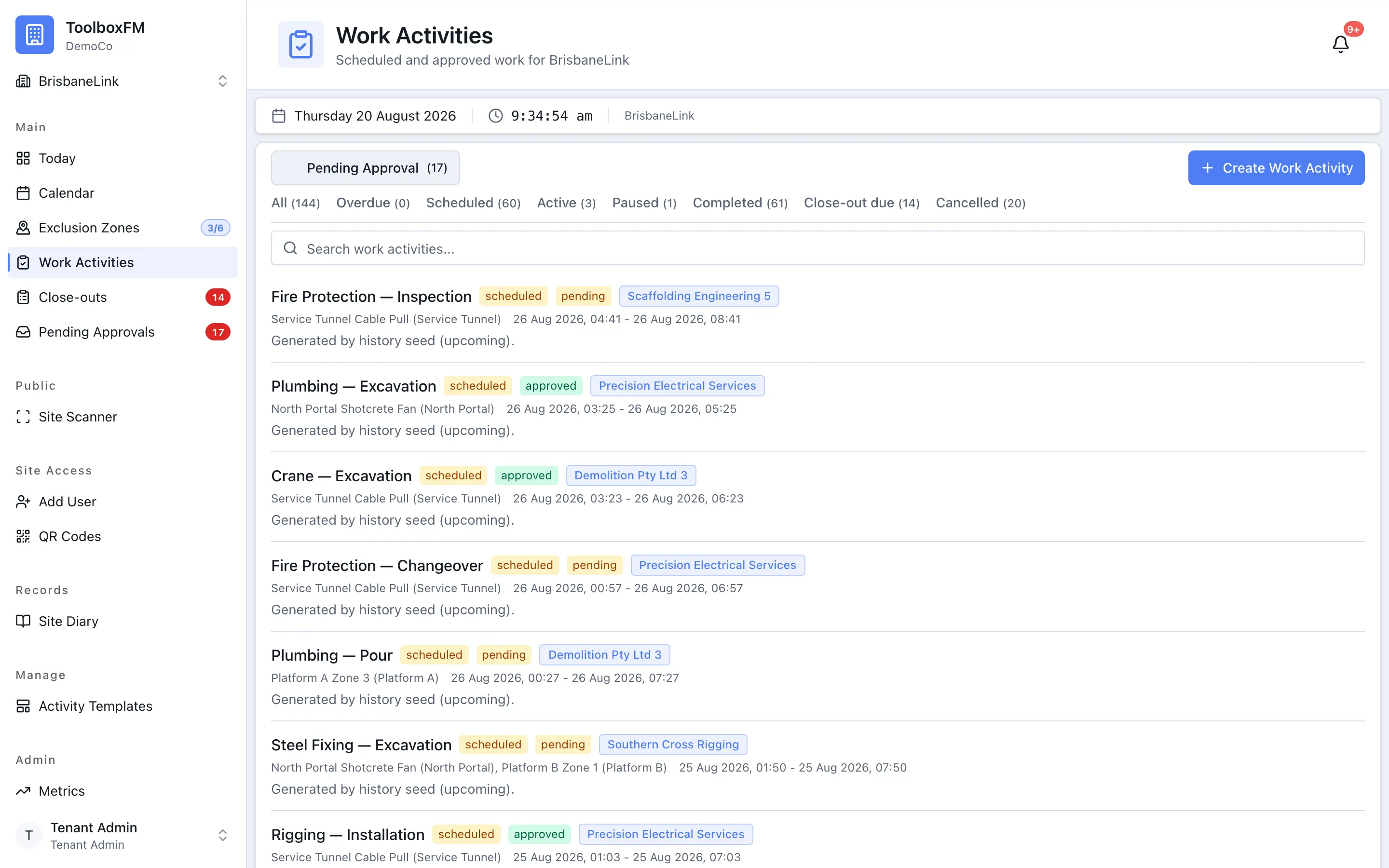Click Demolition Pty Ltd 3 tag on Crane row
The height and width of the screenshot is (868, 1389).
click(631, 475)
